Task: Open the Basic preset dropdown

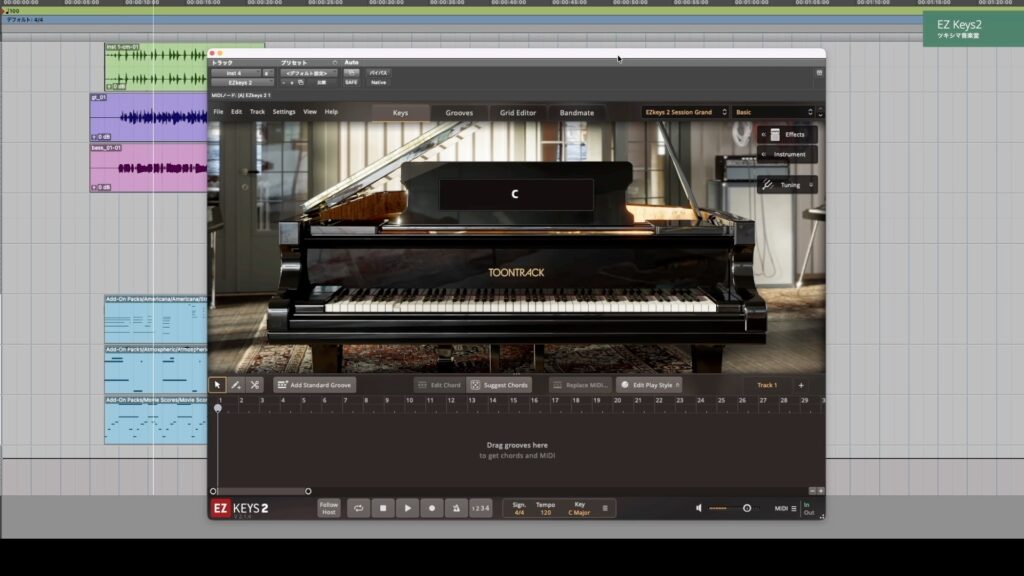Action: click(775, 112)
